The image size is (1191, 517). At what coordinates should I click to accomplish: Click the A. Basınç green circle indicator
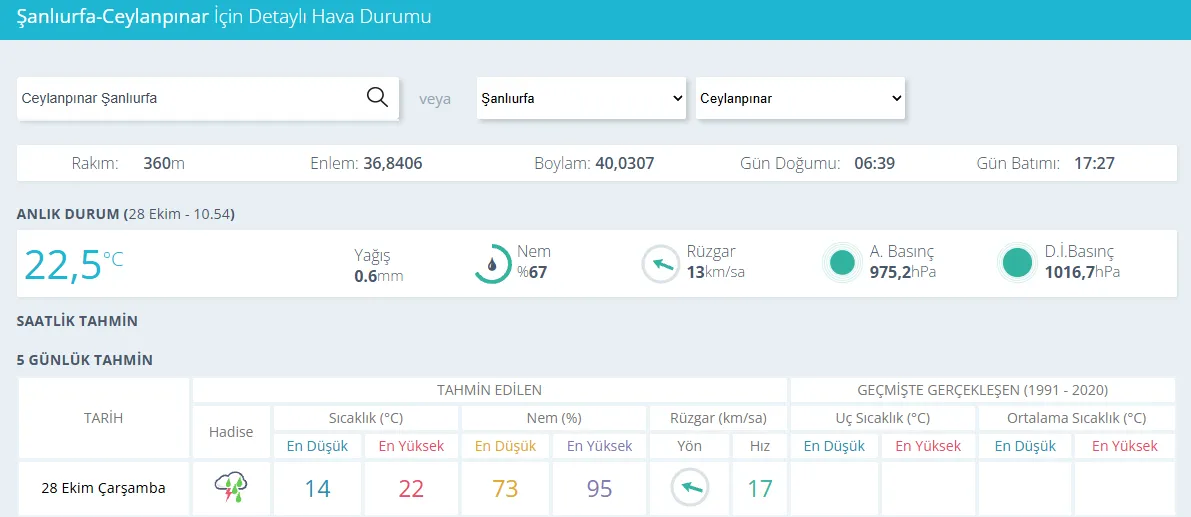[842, 263]
